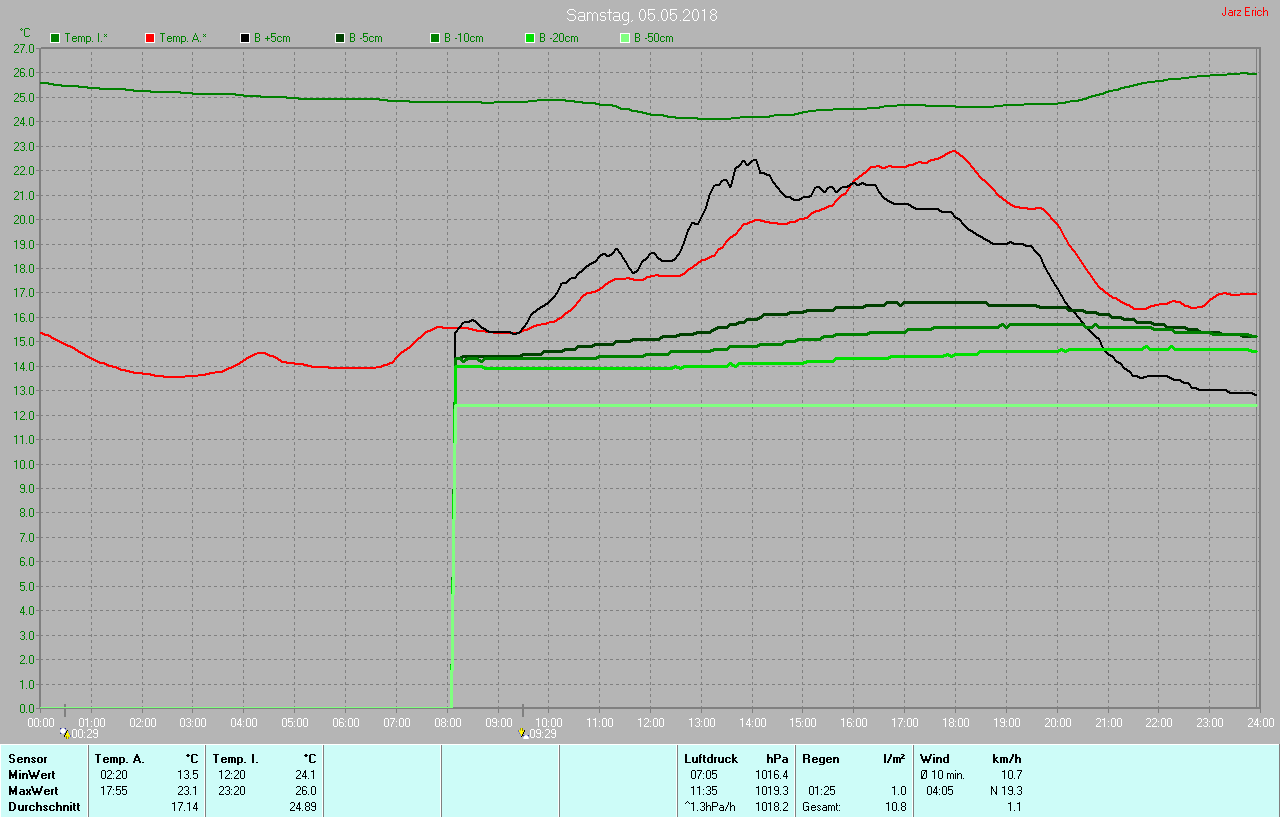
Task: Click the '04:05' wind time cell
Action: 940,791
